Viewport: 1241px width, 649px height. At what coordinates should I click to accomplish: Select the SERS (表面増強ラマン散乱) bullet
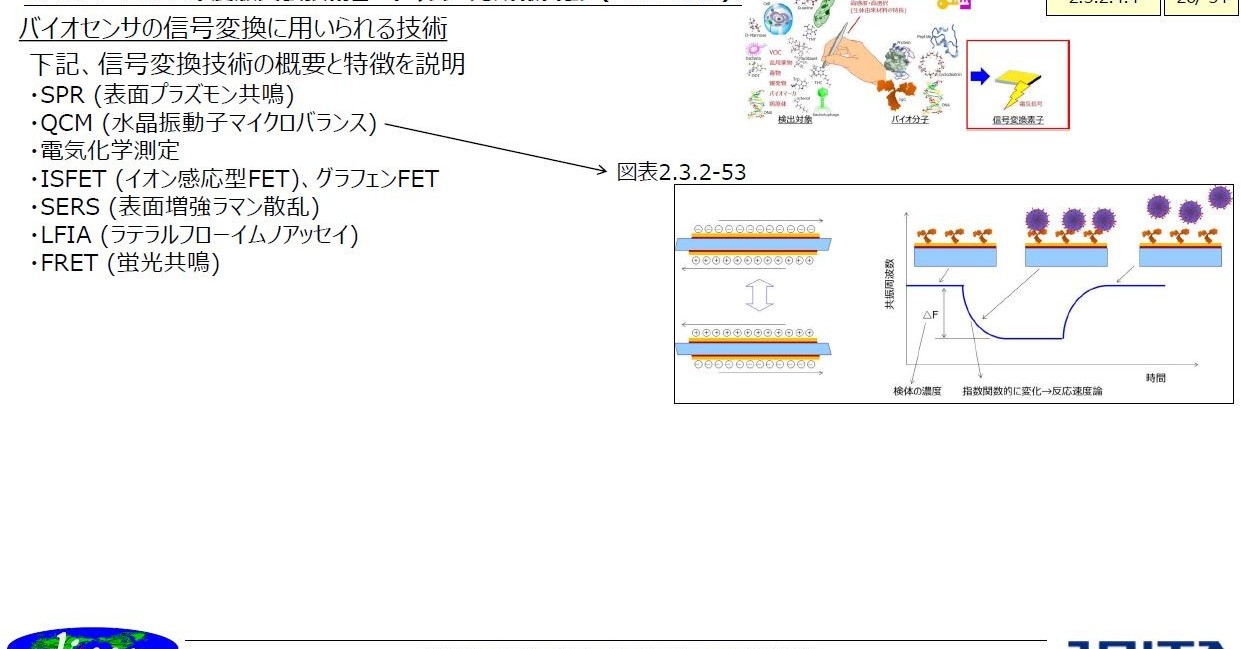tap(179, 207)
